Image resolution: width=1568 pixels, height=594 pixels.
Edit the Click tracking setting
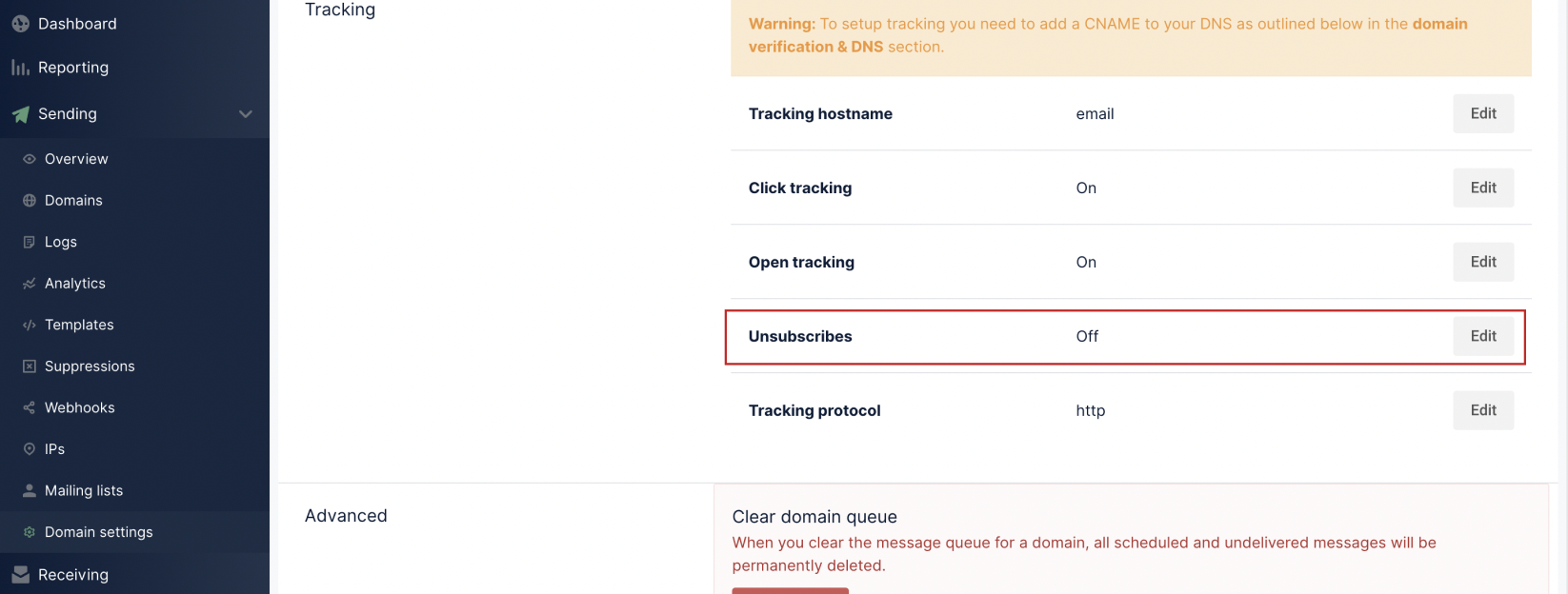pyautogui.click(x=1483, y=188)
